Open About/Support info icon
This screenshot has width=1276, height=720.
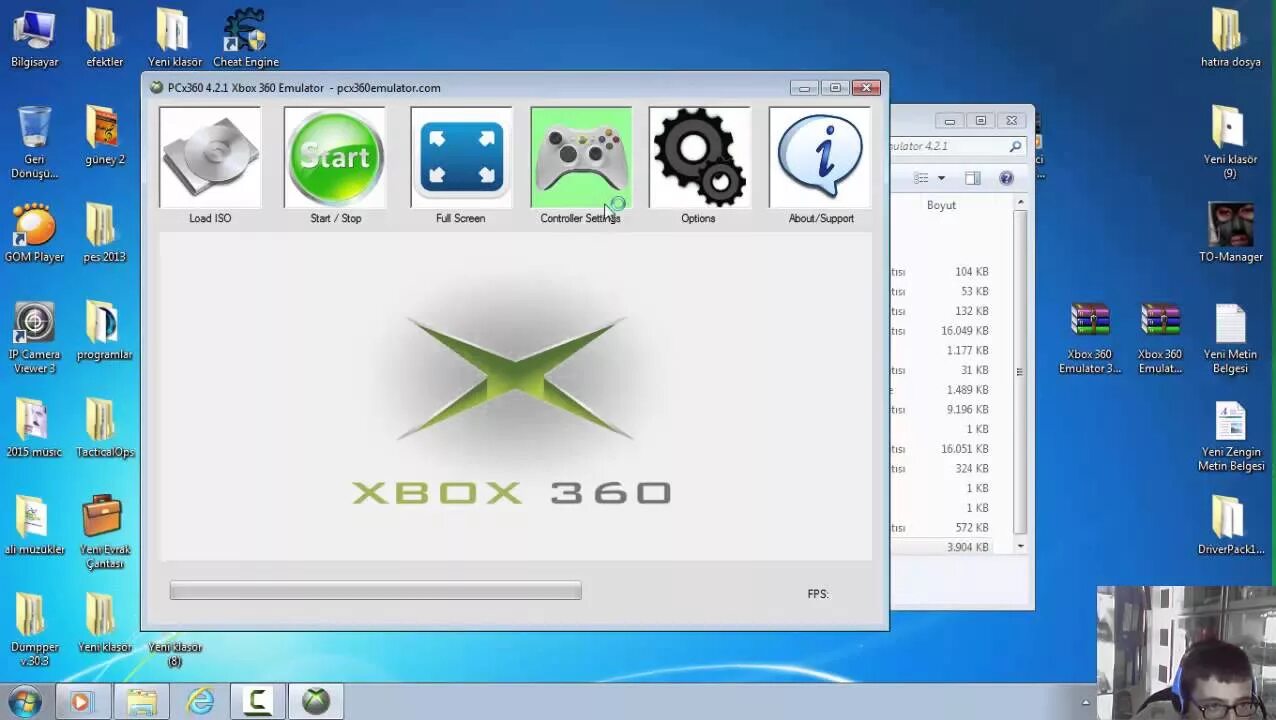[x=820, y=157]
